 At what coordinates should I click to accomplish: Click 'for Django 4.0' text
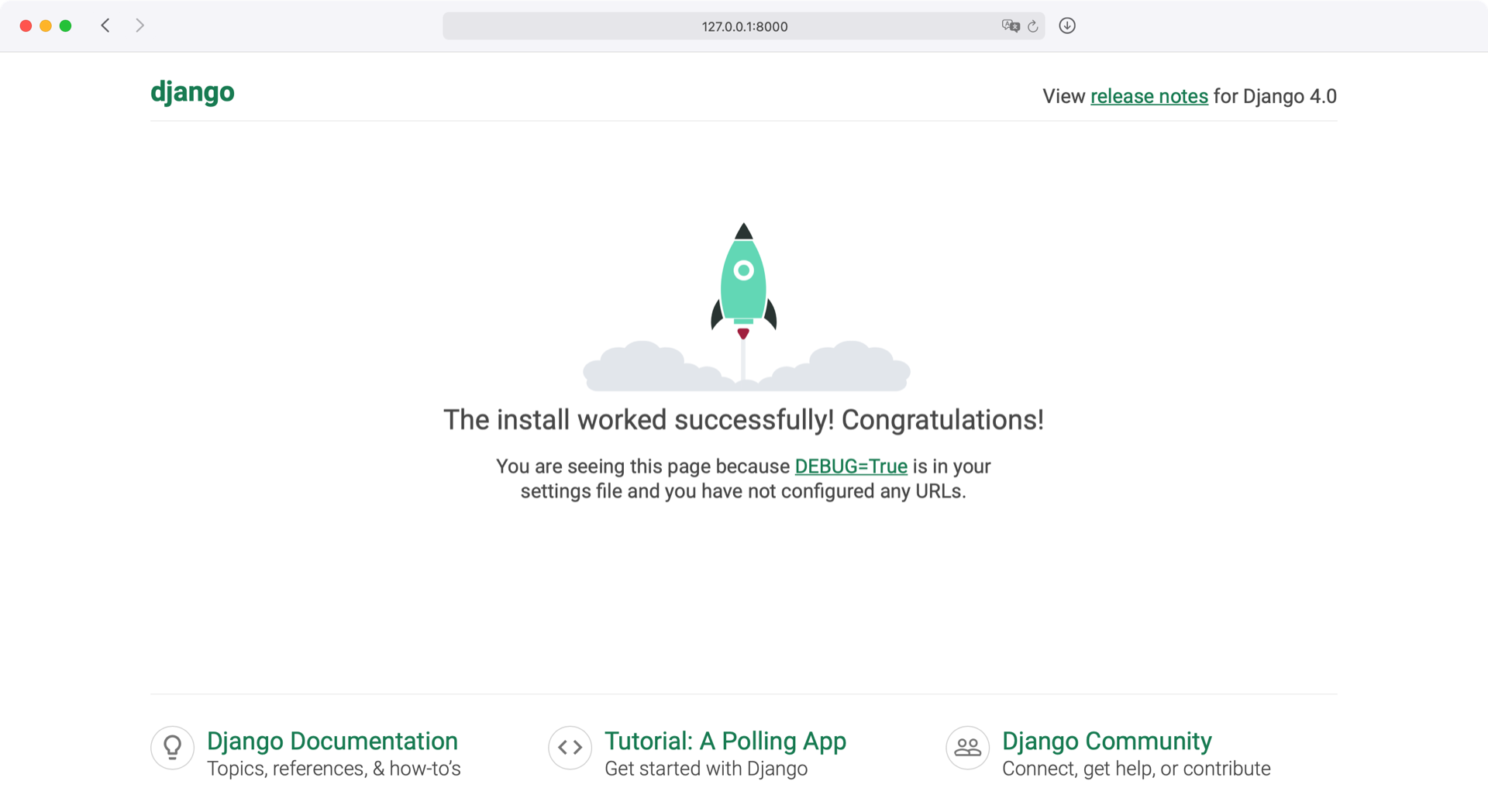pyautogui.click(x=1275, y=96)
